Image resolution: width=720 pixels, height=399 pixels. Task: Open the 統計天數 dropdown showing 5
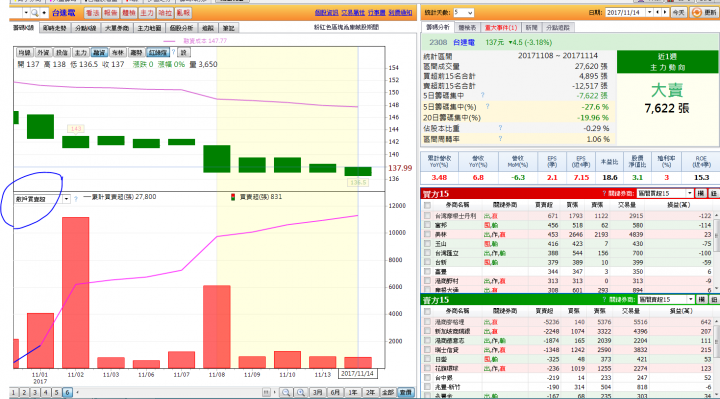pos(463,12)
